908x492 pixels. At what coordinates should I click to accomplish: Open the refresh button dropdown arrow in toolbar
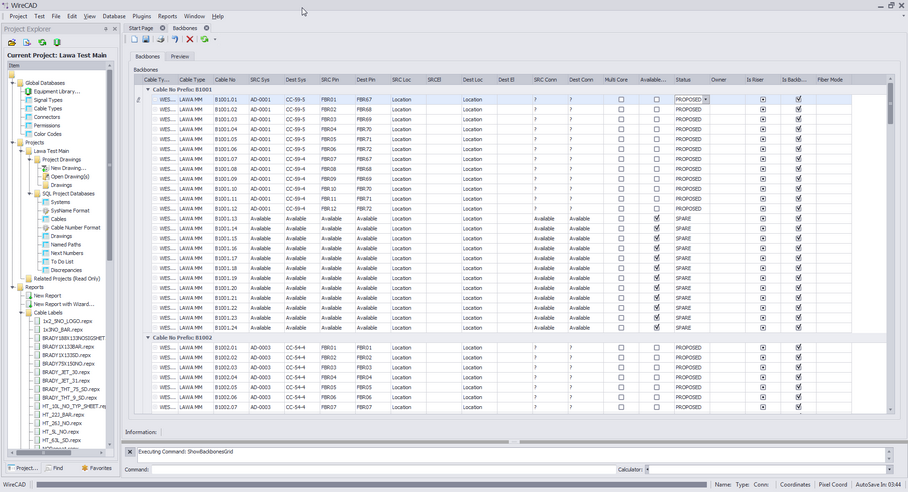[x=215, y=39]
